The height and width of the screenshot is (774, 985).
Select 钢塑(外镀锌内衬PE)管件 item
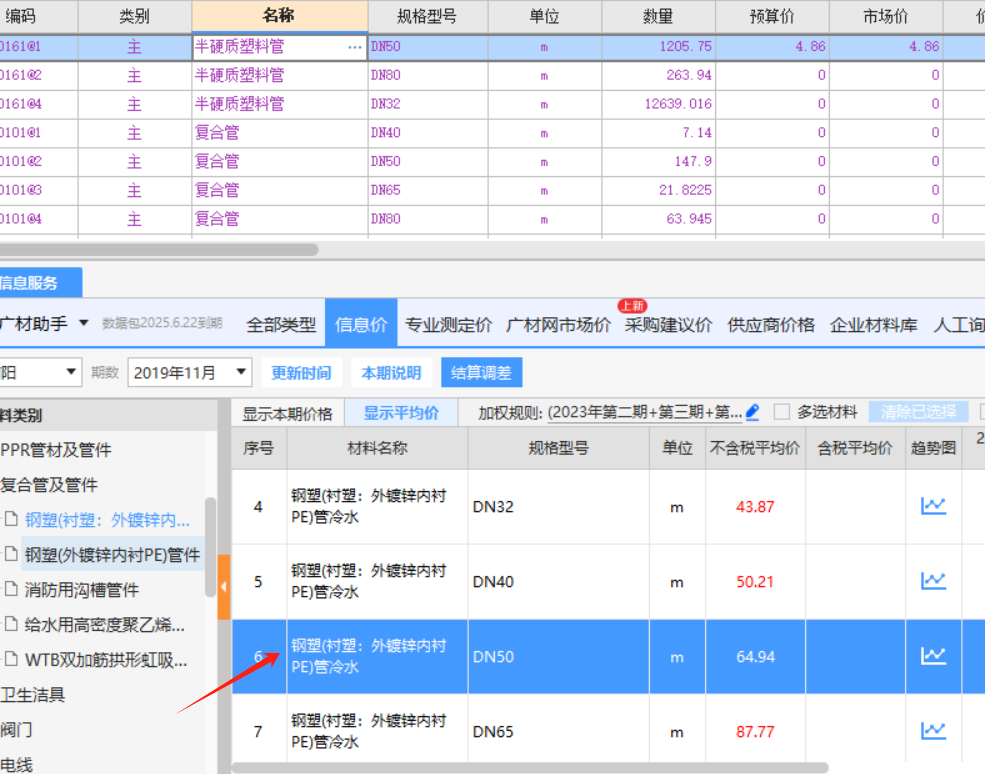pyautogui.click(x=112, y=555)
